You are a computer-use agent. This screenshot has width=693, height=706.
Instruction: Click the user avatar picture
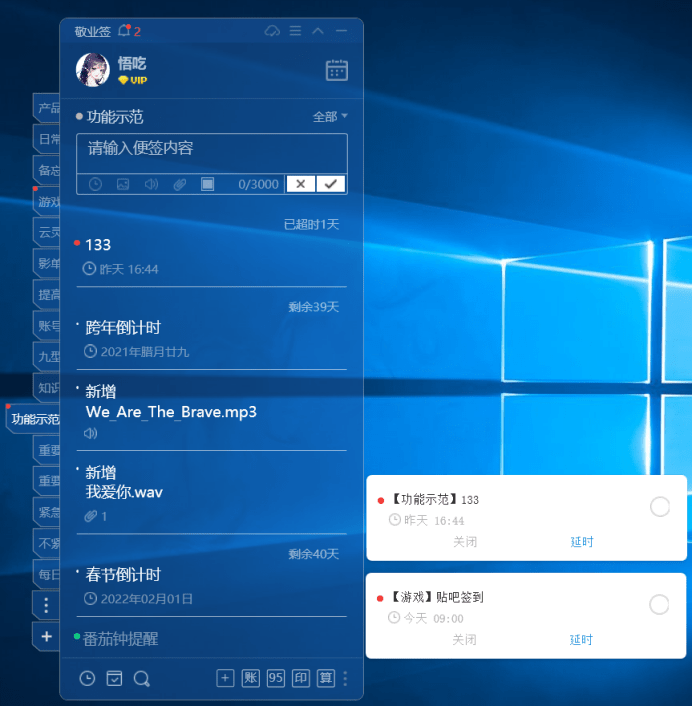click(x=93, y=70)
